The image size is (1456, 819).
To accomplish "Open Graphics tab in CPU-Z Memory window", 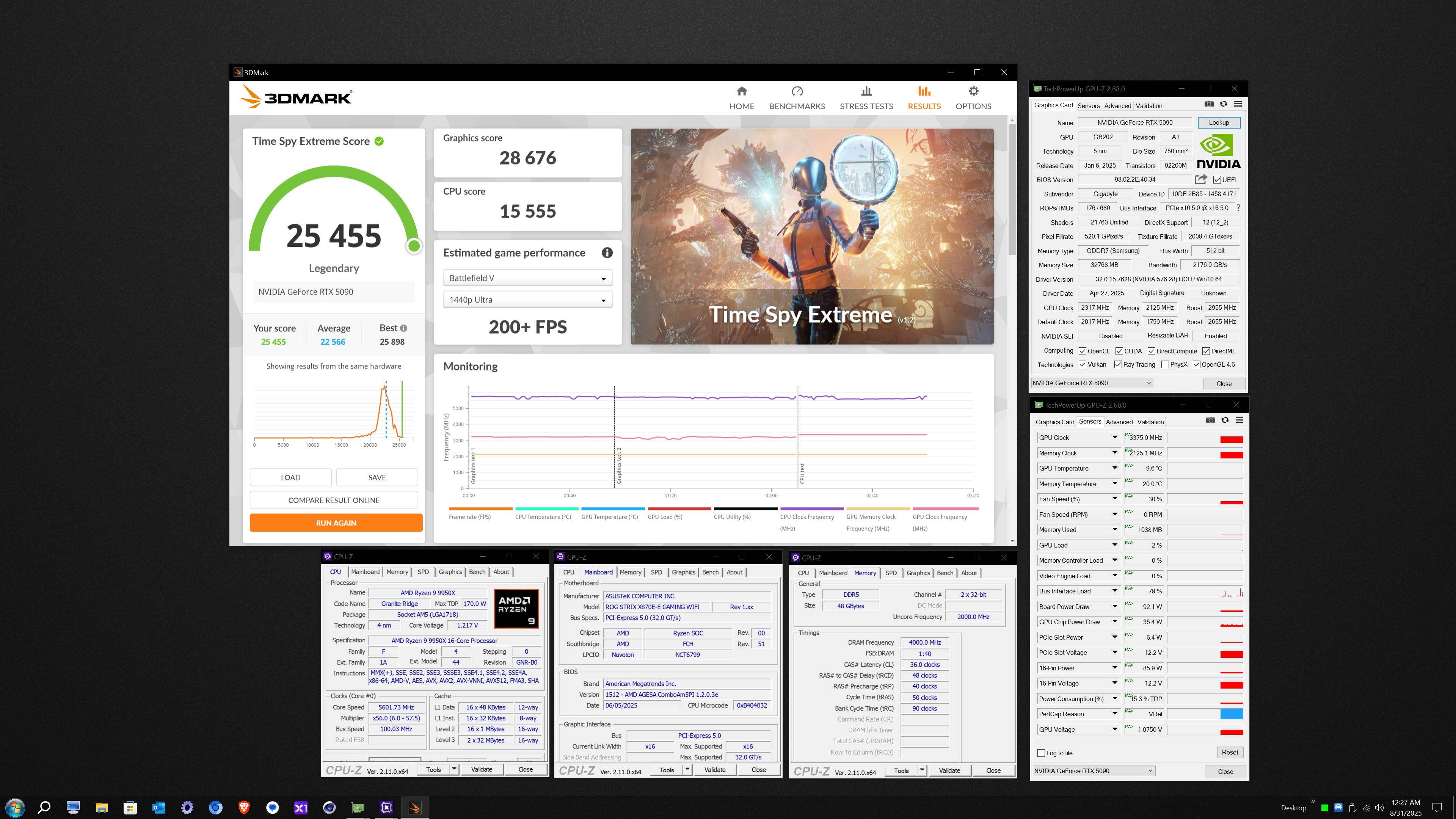I will pyautogui.click(x=918, y=573).
